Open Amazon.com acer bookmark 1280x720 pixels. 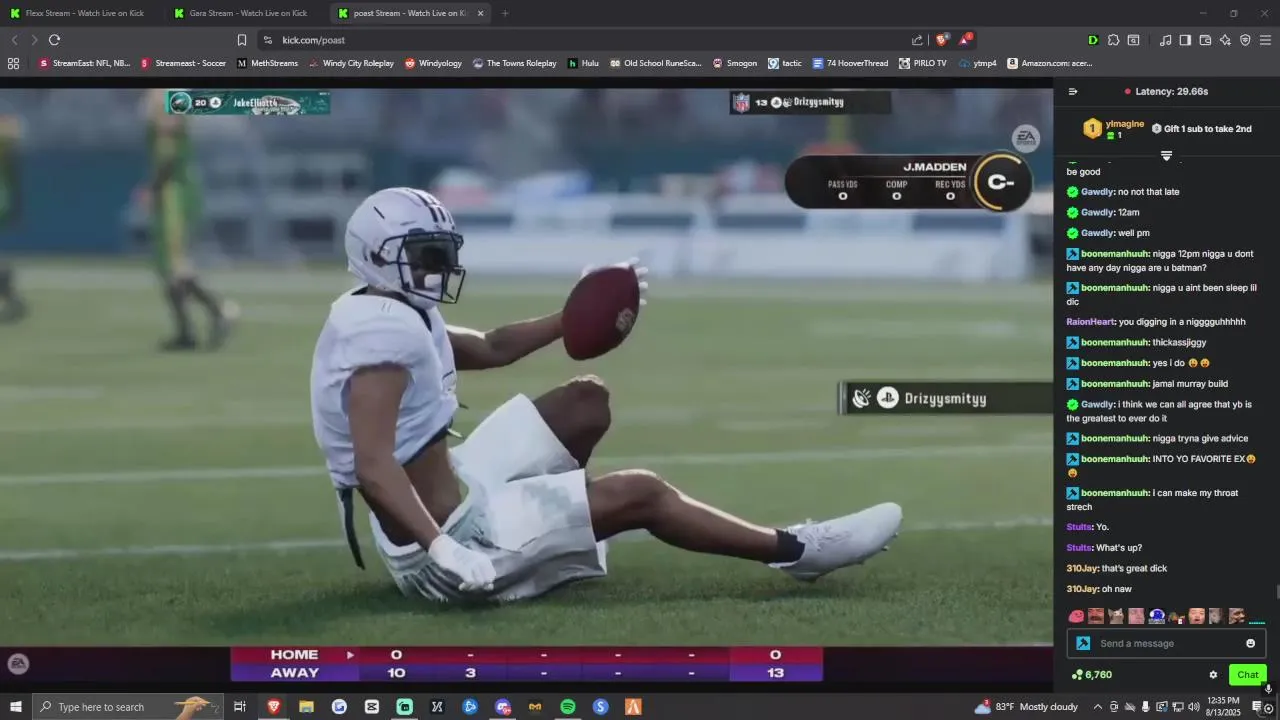click(x=1049, y=63)
